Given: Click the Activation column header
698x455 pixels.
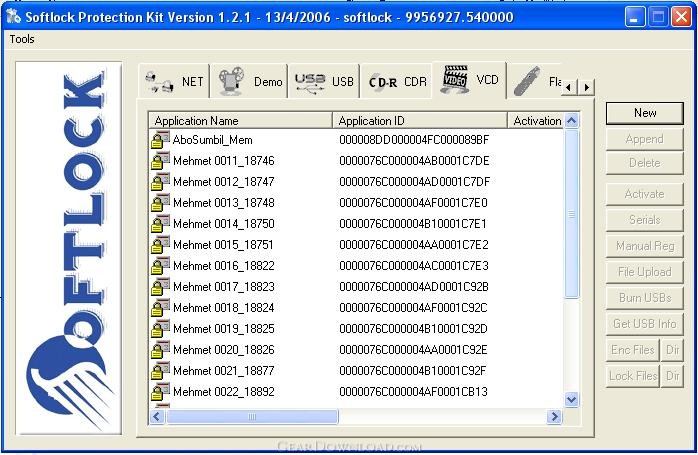Looking at the screenshot, I should tap(536, 121).
